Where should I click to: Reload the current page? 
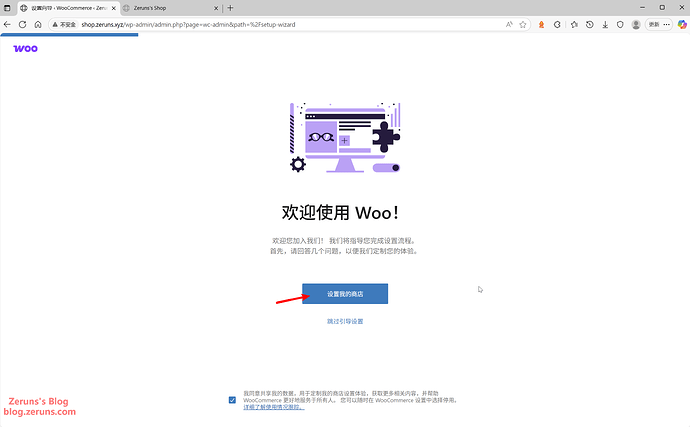(x=22, y=25)
